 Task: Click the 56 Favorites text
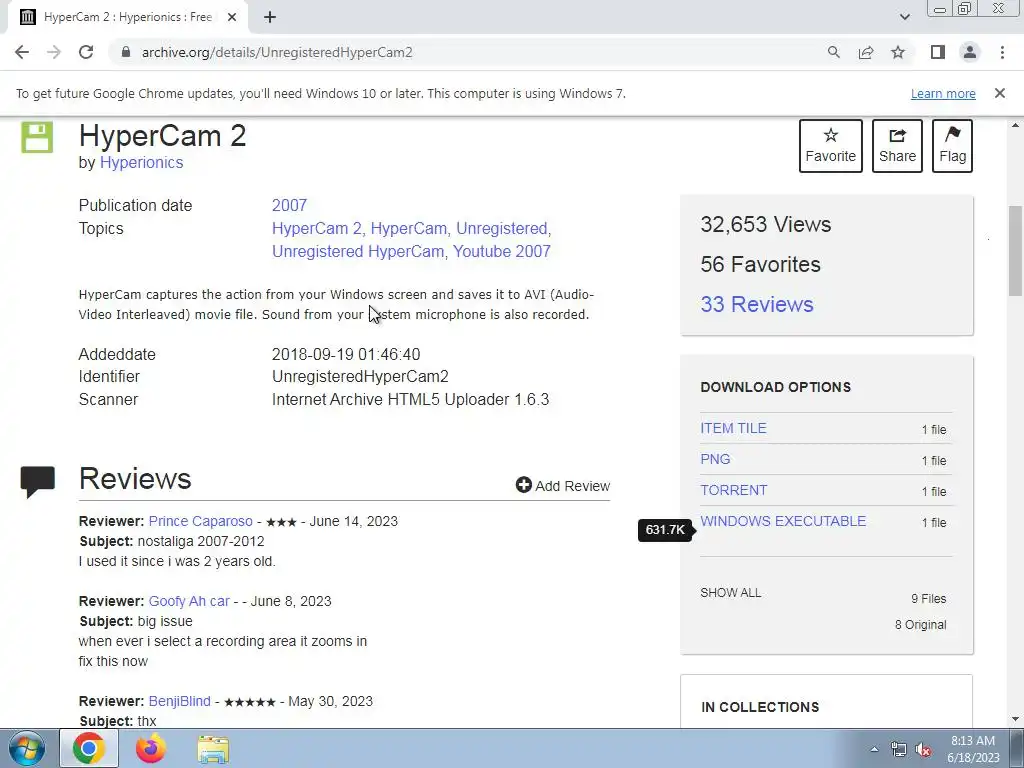click(760, 264)
